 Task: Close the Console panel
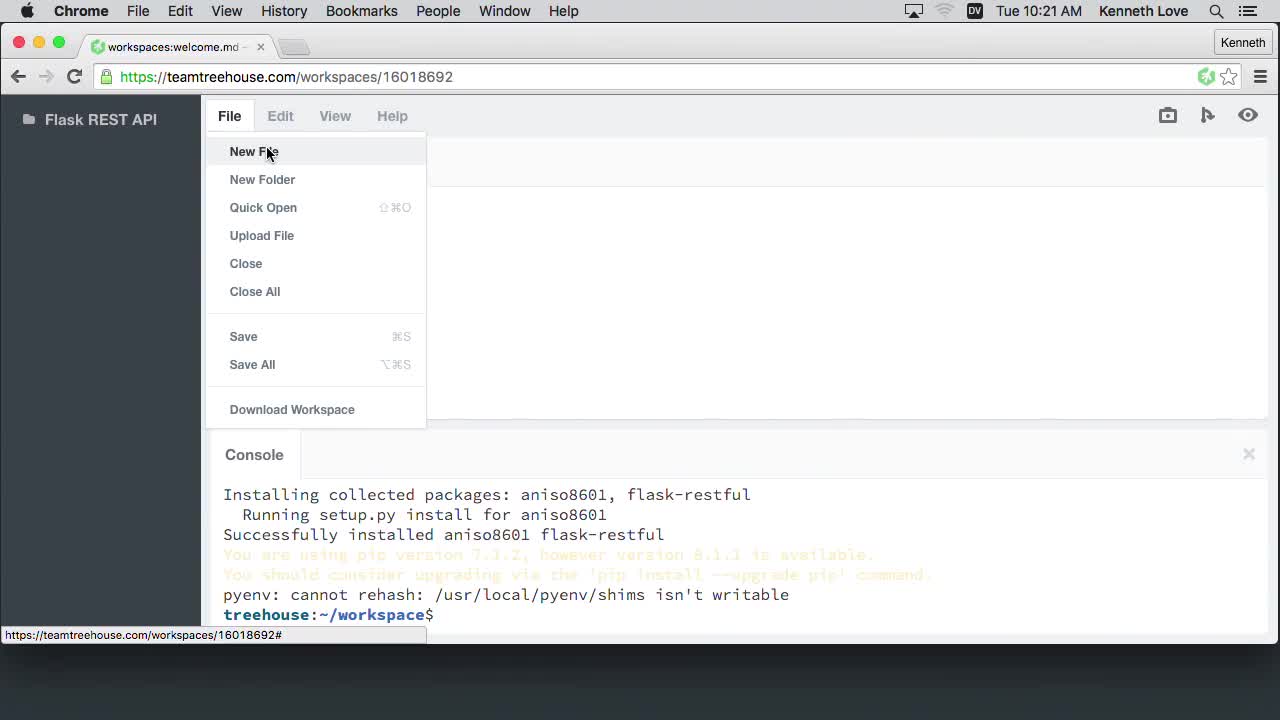[1249, 454]
